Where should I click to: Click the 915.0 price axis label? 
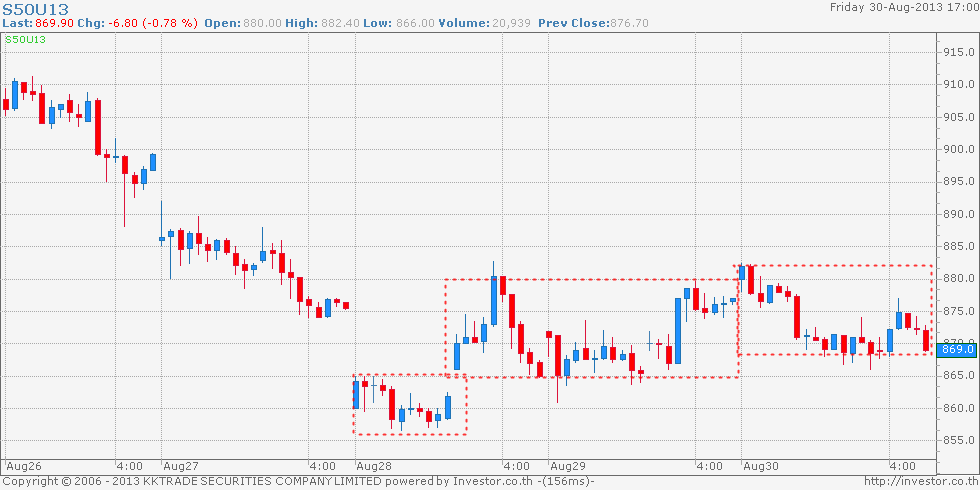pyautogui.click(x=958, y=52)
